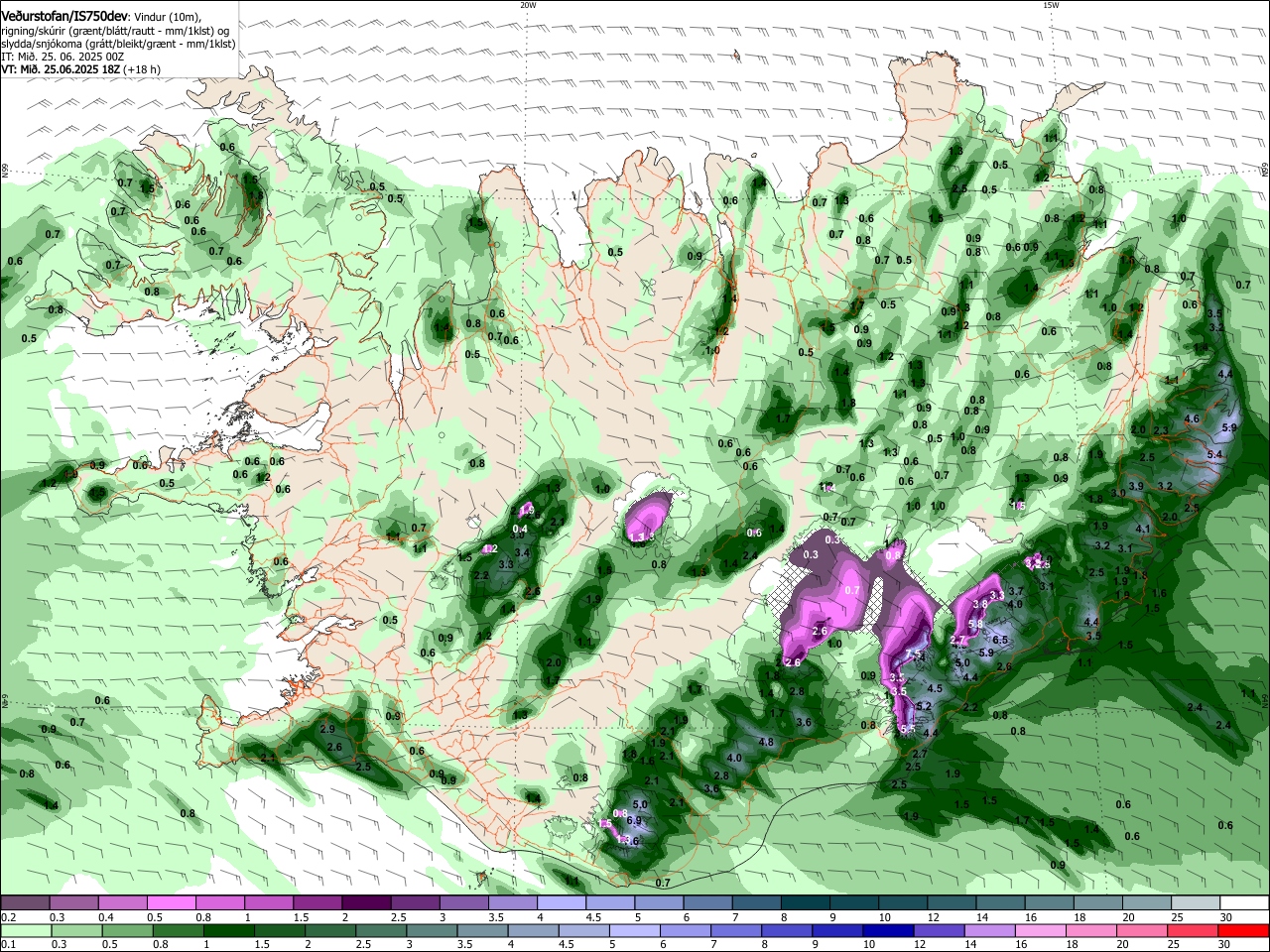
Task: Click the '6.5' precipitation value on the map
Action: tap(1000, 641)
